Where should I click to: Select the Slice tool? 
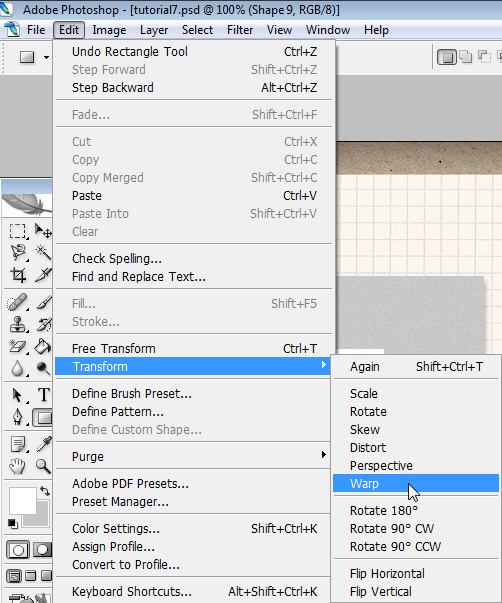pyautogui.click(x=43, y=275)
